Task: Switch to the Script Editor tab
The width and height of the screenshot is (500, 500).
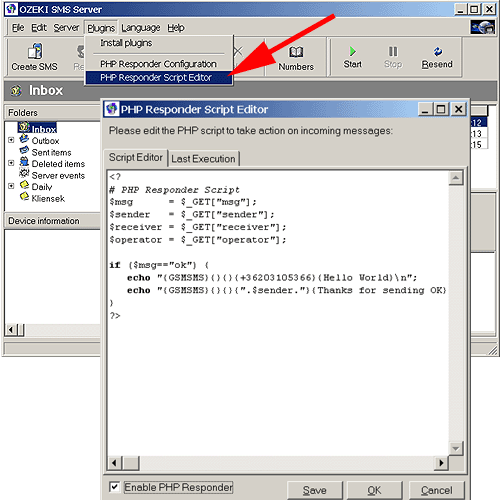Action: click(x=136, y=157)
